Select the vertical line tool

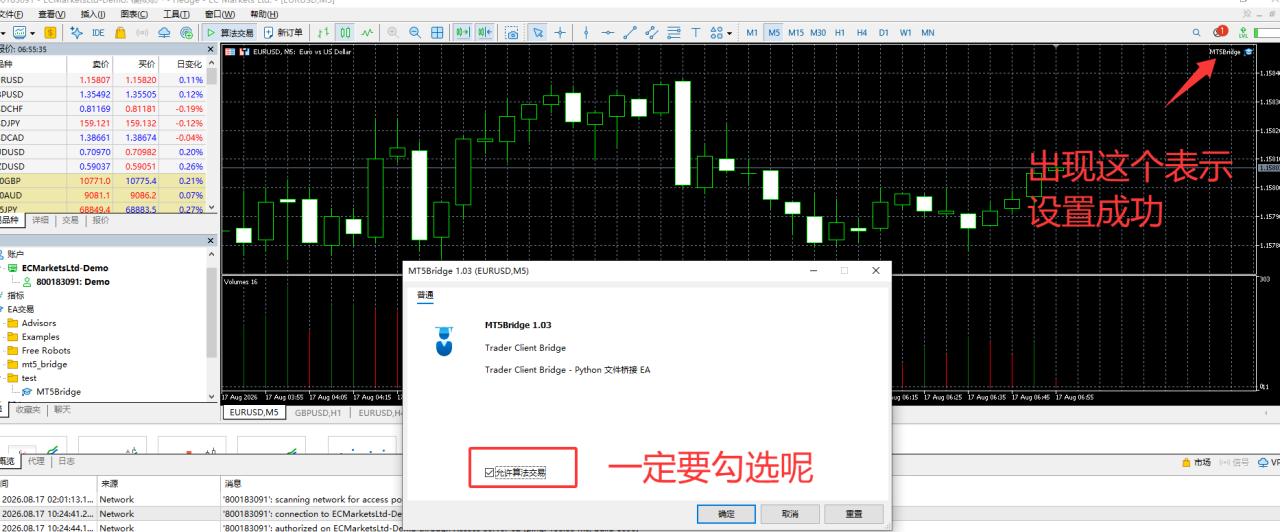[x=586, y=33]
